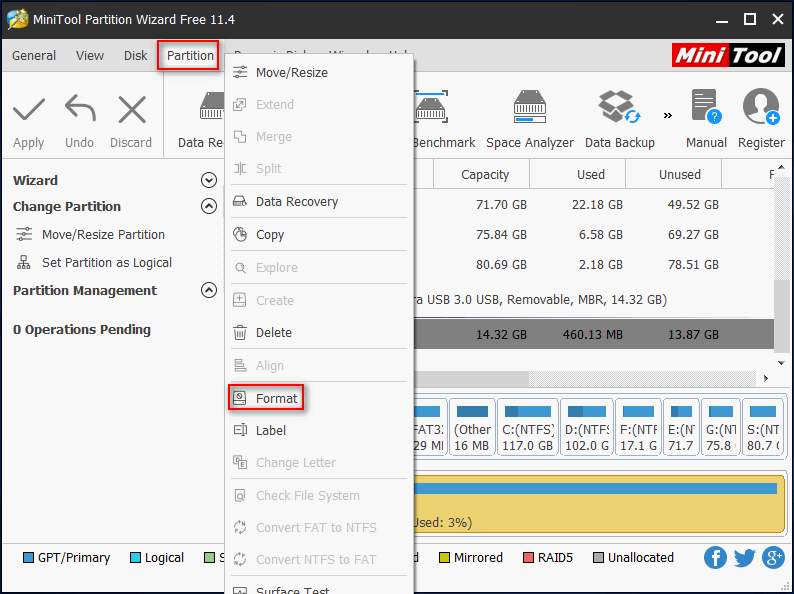
Task: Choose Convert FAT to NTFS in the menu
Action: point(319,528)
